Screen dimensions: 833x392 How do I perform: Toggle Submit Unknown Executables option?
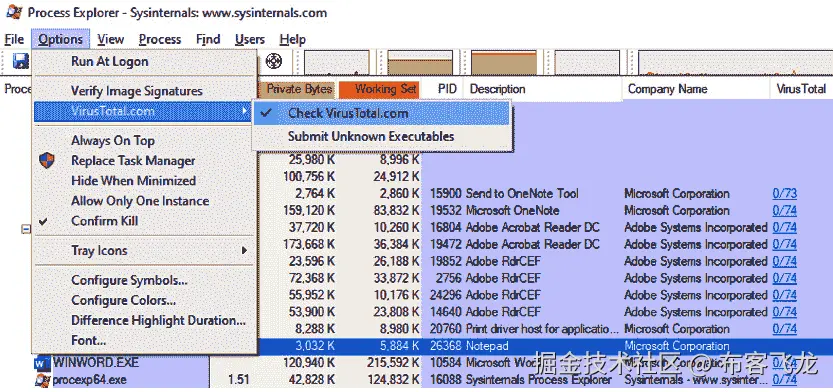coord(381,137)
